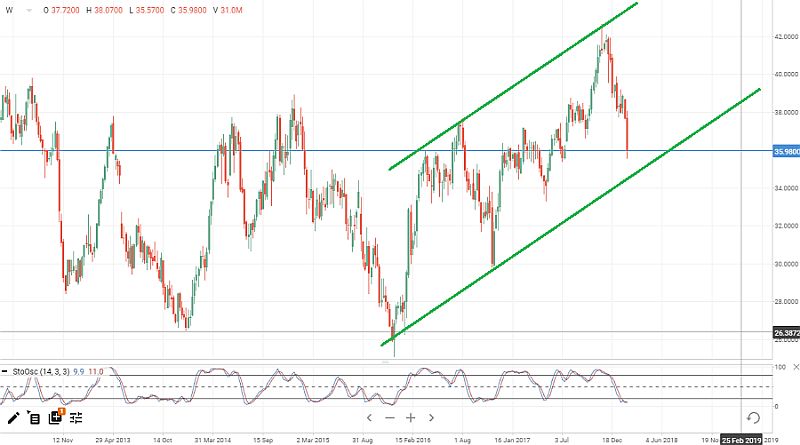This screenshot has height=445, width=800.
Task: Click the 2 Mar 2015 date label
Action: [312, 440]
